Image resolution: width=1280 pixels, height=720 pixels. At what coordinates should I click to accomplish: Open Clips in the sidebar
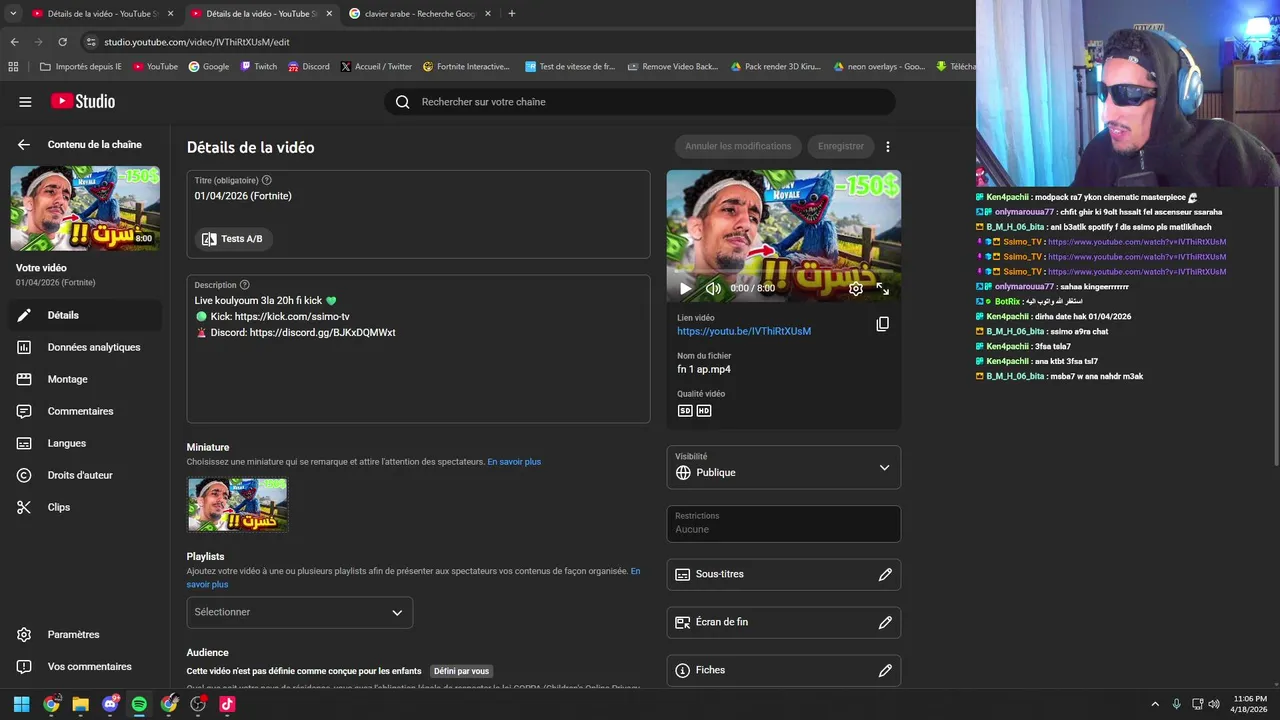(85, 507)
